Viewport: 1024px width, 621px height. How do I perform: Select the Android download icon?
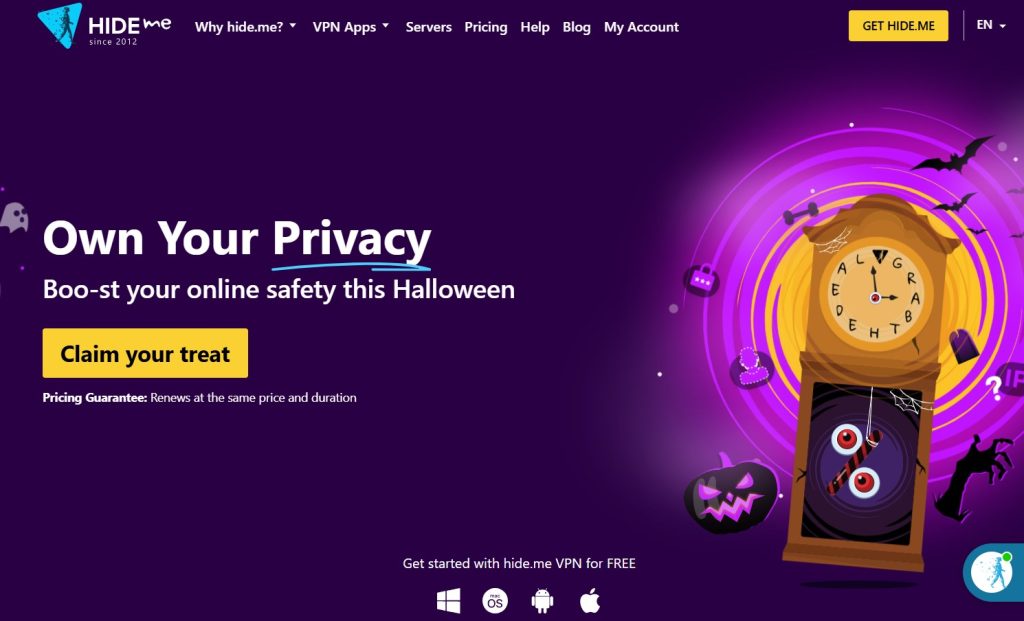[x=543, y=601]
